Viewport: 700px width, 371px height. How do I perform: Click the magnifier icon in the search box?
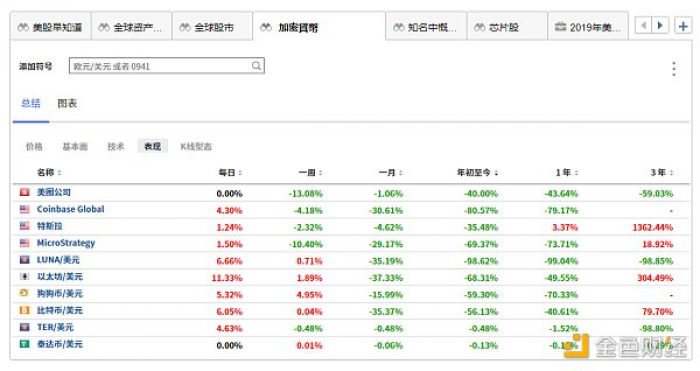tap(256, 66)
